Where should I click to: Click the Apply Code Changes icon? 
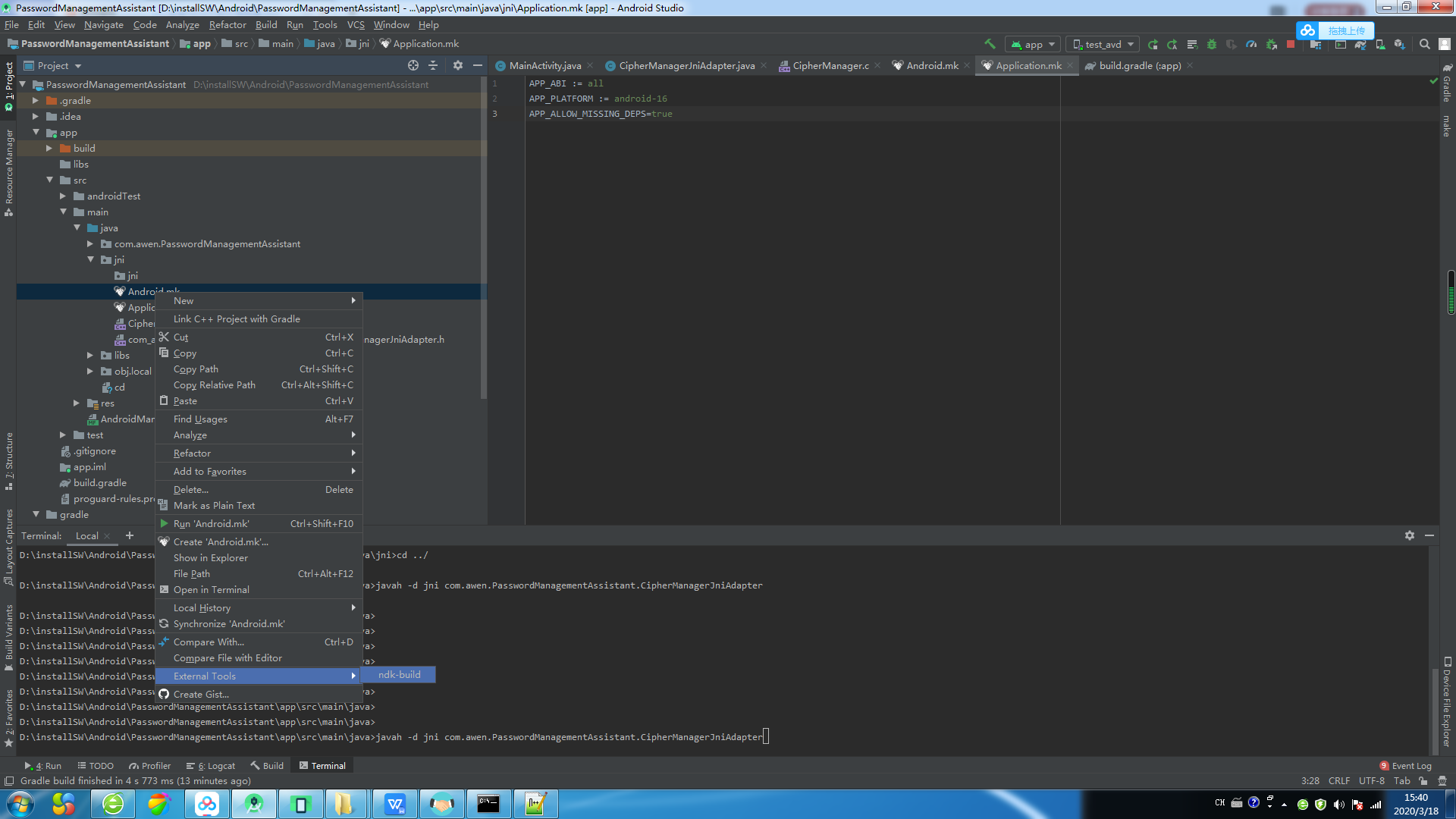[x=1192, y=44]
